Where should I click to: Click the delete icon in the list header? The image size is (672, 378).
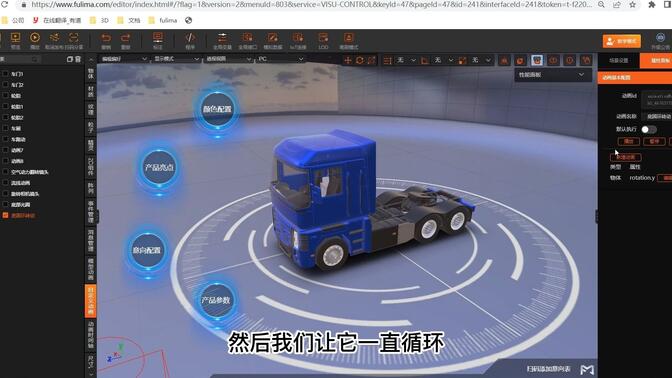click(78, 59)
